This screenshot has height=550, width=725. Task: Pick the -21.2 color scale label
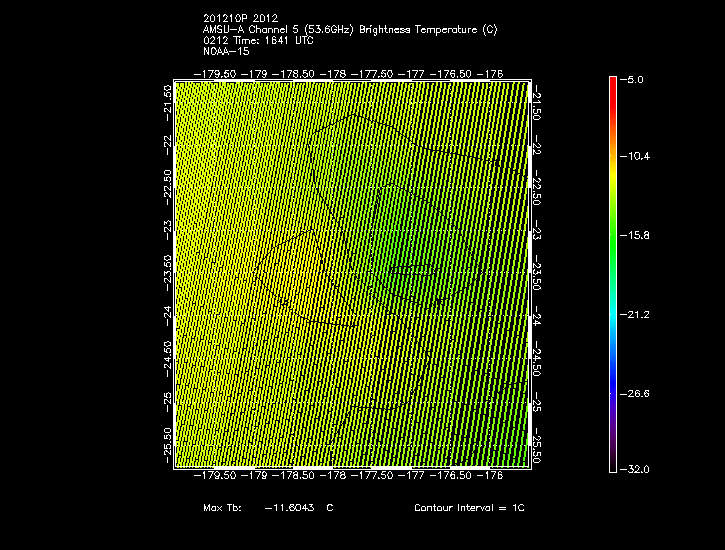pos(637,314)
